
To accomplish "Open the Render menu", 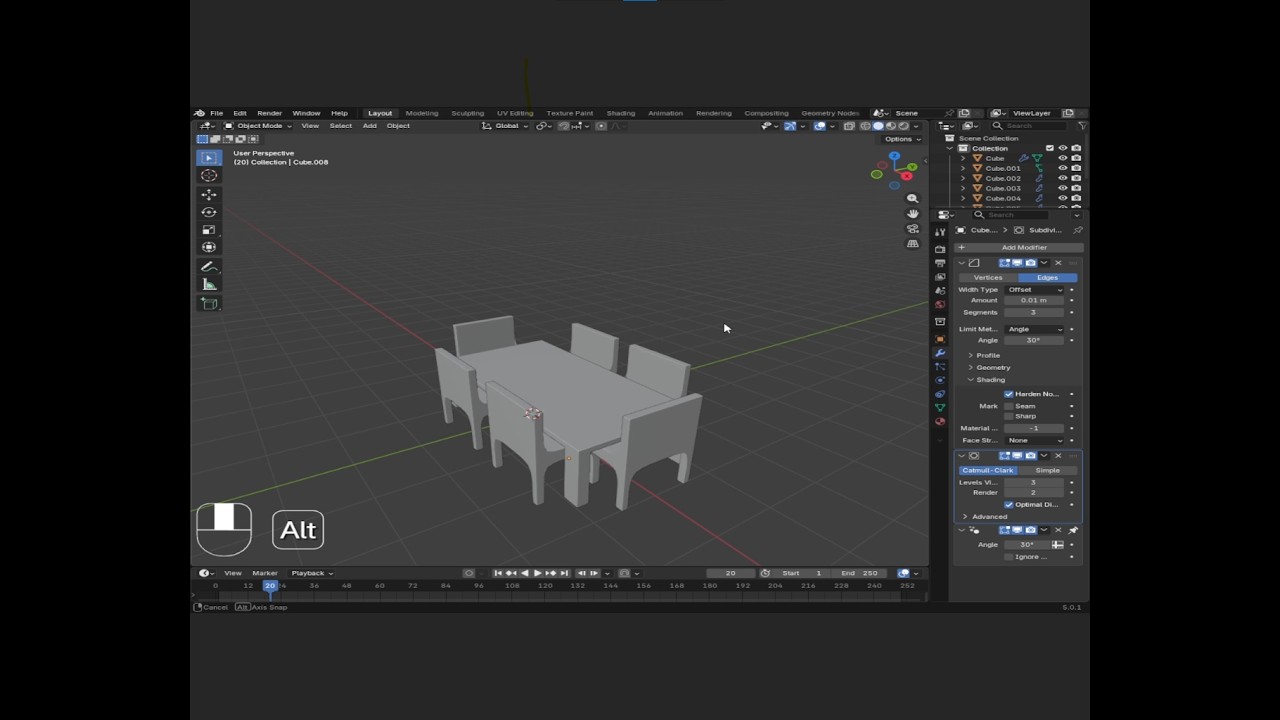I will (x=269, y=113).
